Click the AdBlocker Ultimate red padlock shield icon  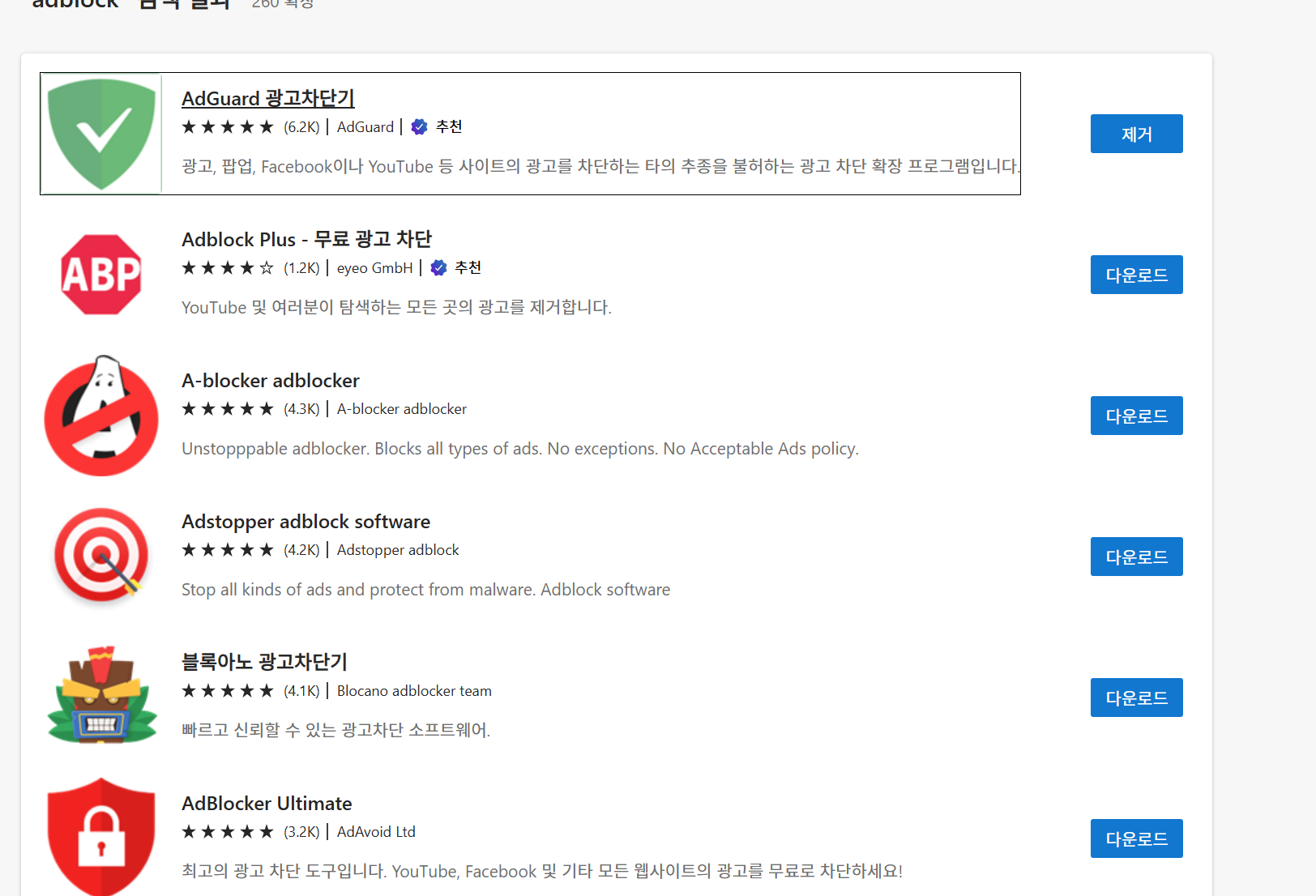tap(101, 837)
